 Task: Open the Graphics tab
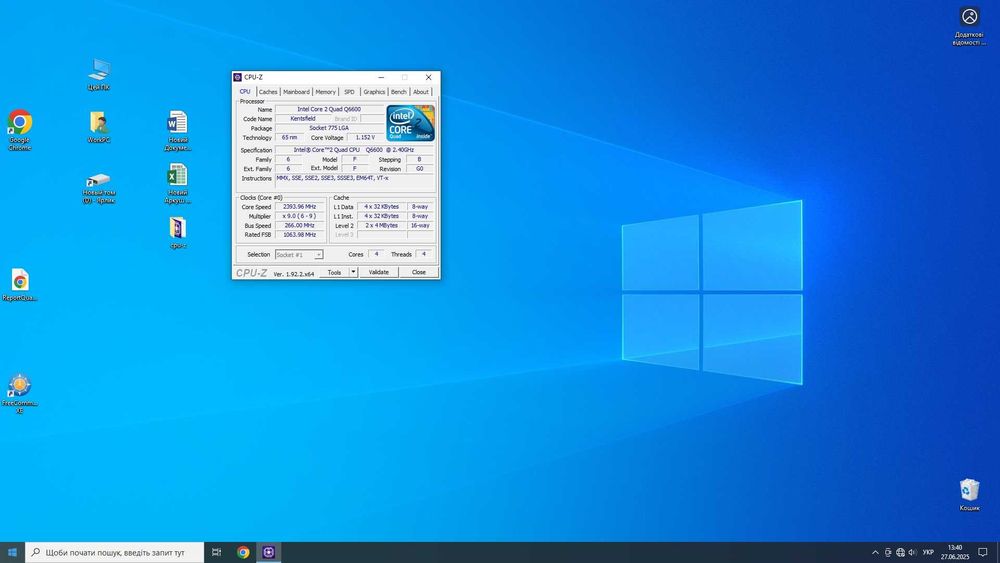[x=374, y=92]
